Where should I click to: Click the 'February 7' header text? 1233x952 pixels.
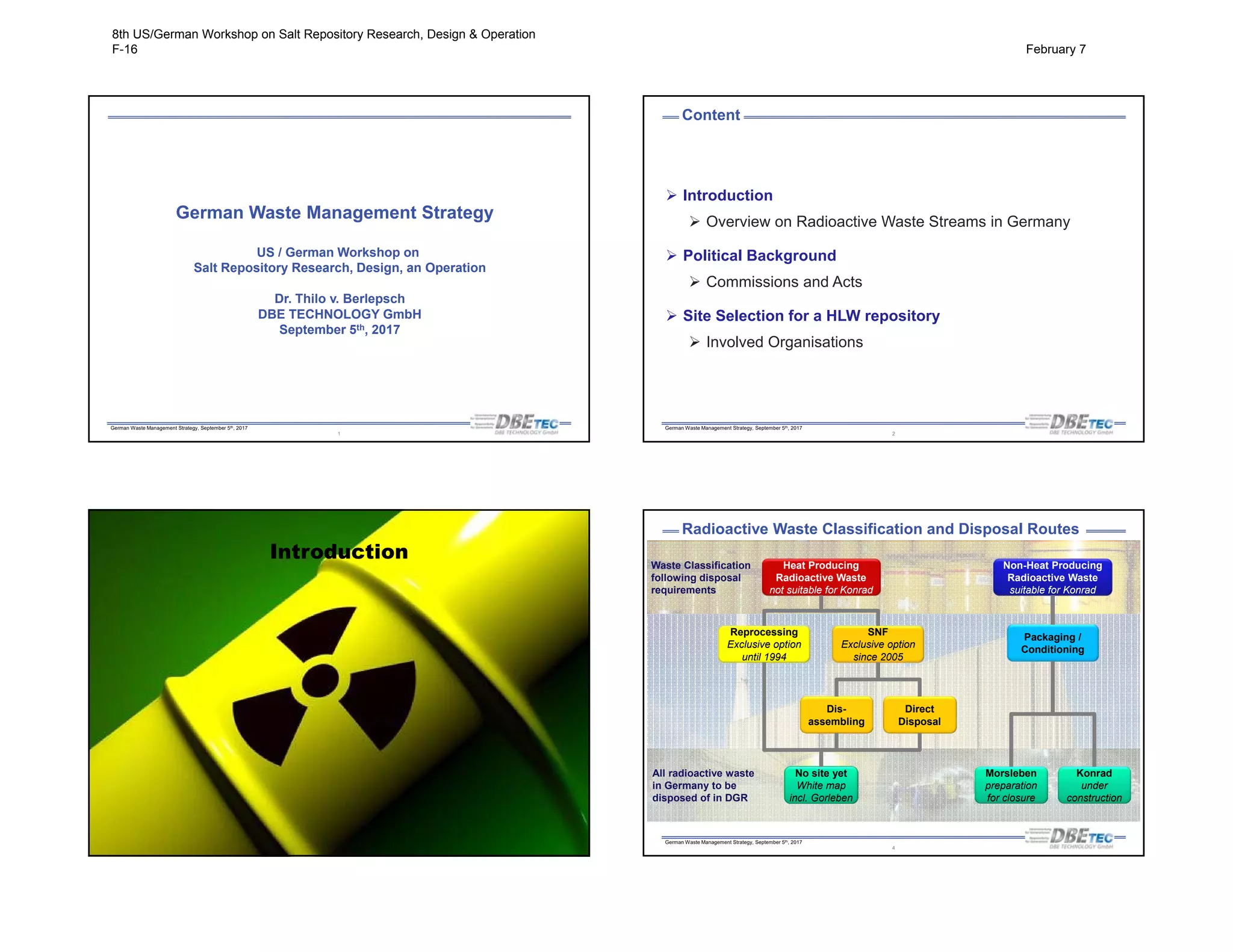tap(1056, 49)
